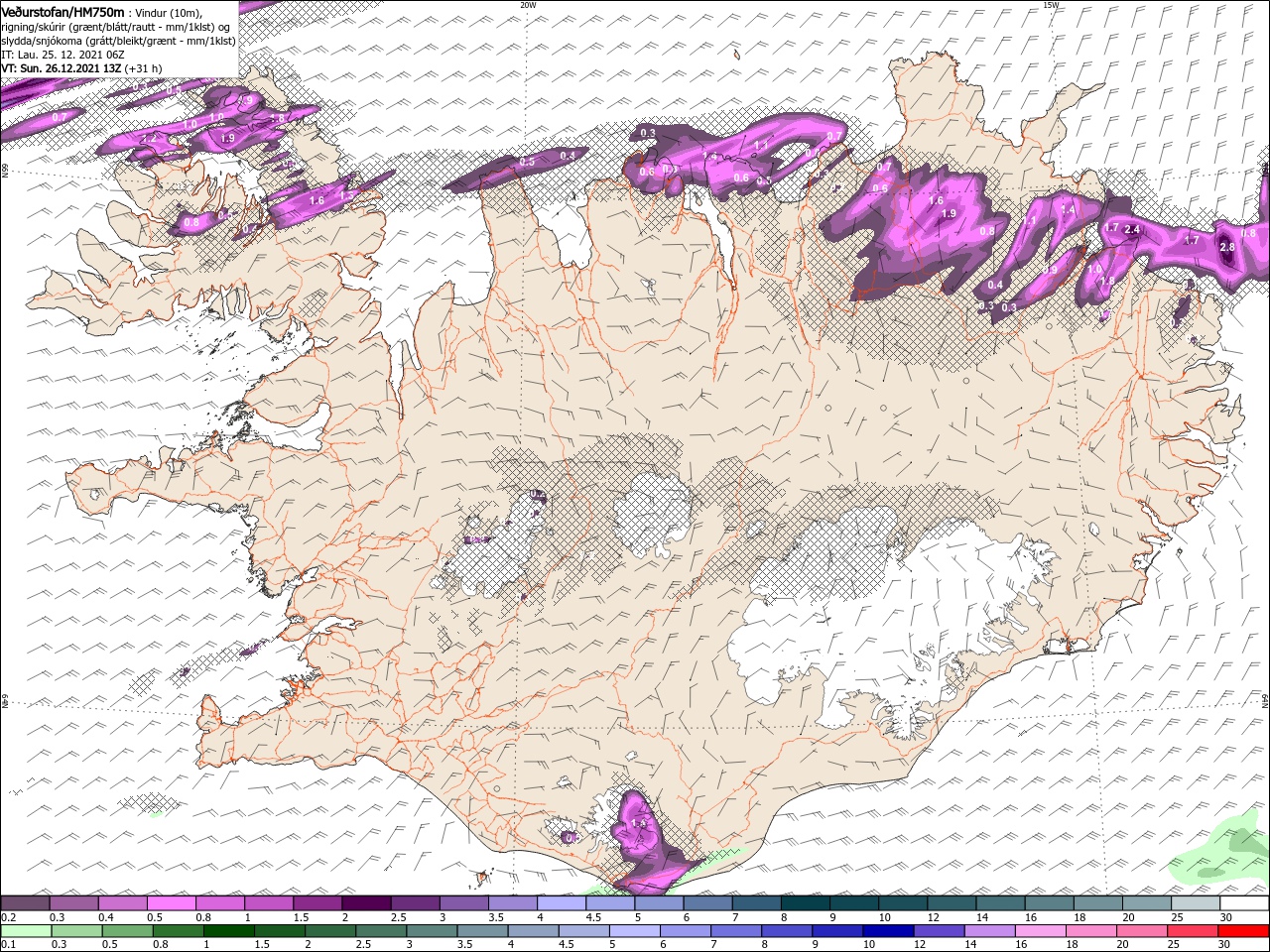Click the 'Vindur (10m)' text in header
Screen dimensions: 1270x952
(x=168, y=12)
